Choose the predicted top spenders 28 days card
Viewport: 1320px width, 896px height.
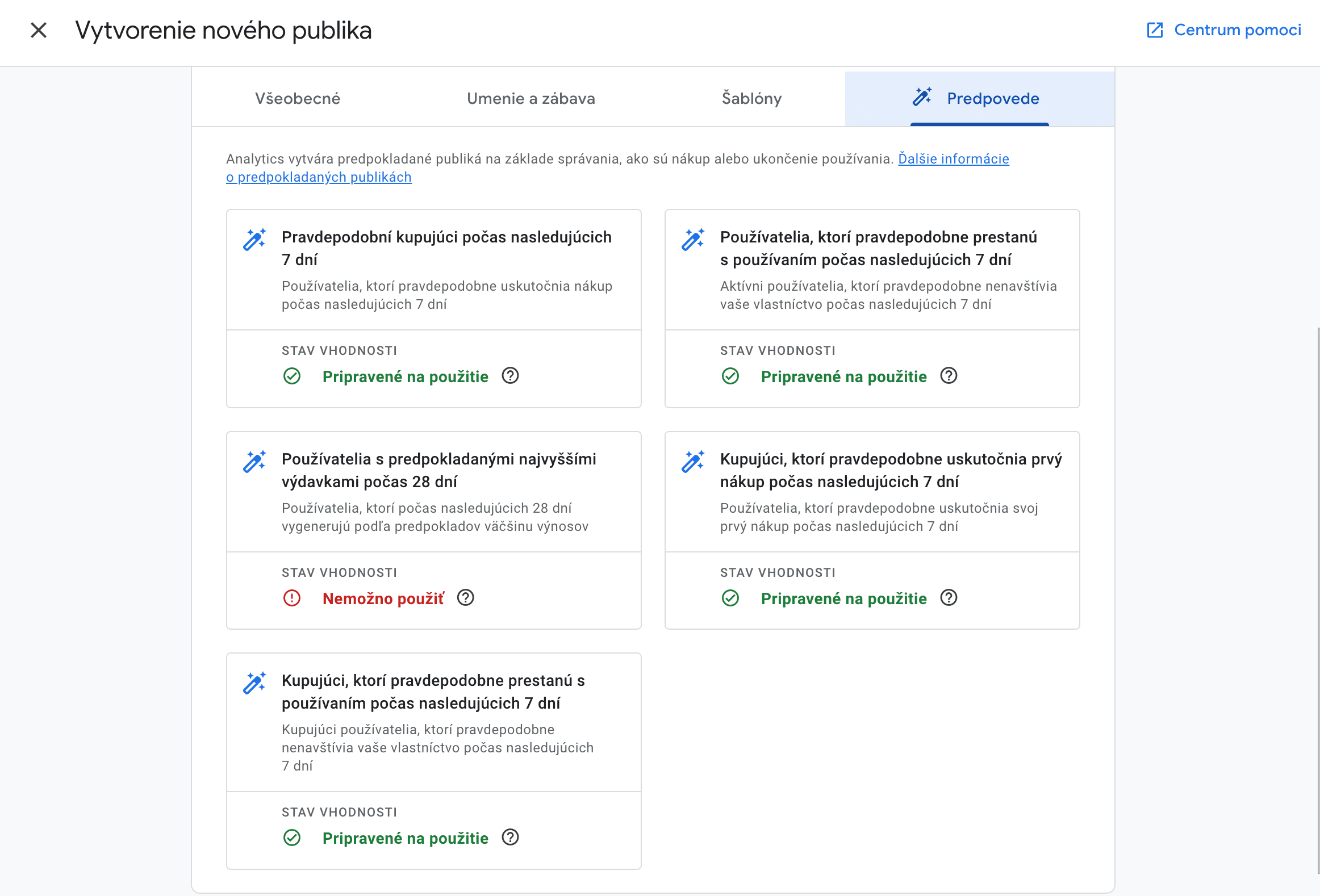[x=438, y=470]
